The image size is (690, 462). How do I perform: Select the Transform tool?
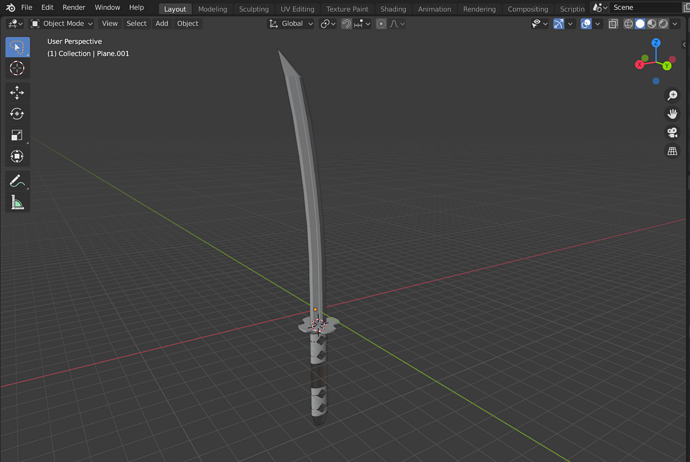[17, 156]
